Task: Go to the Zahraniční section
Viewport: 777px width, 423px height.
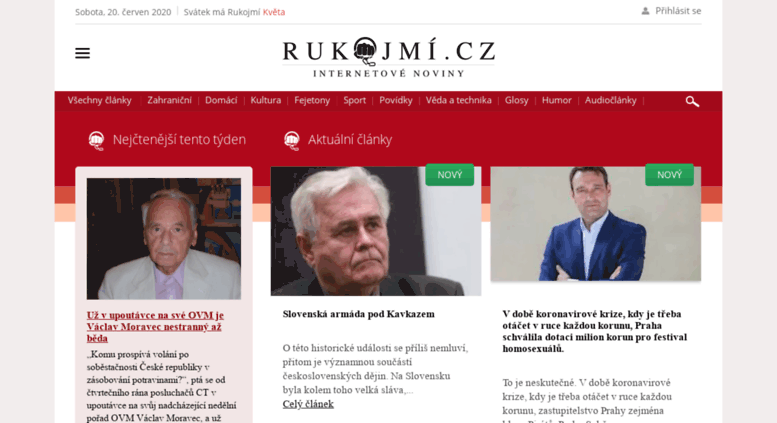Action: (169, 101)
